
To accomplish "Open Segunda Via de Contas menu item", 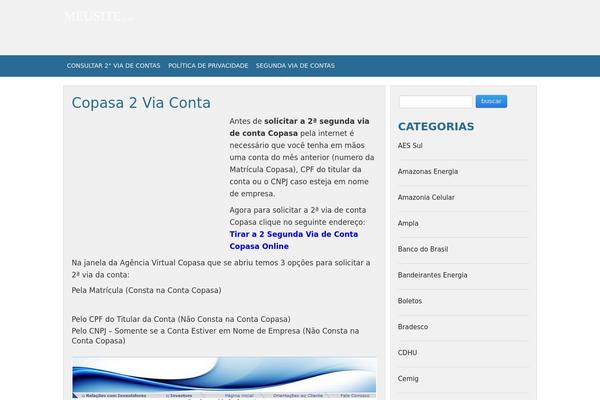I will 295,66.
